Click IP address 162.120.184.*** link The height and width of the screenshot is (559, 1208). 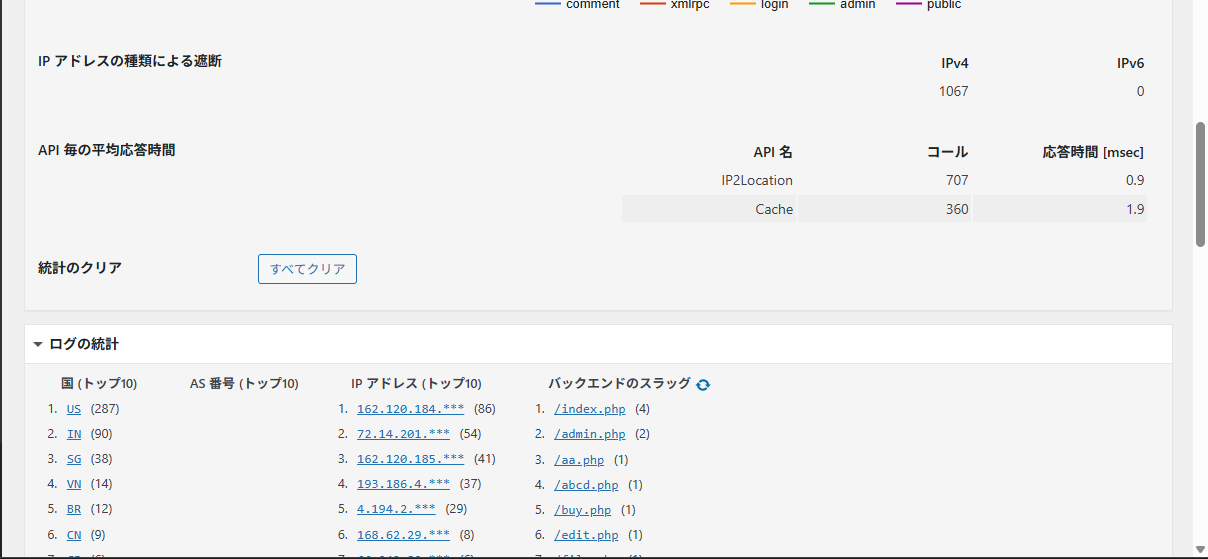pos(410,409)
